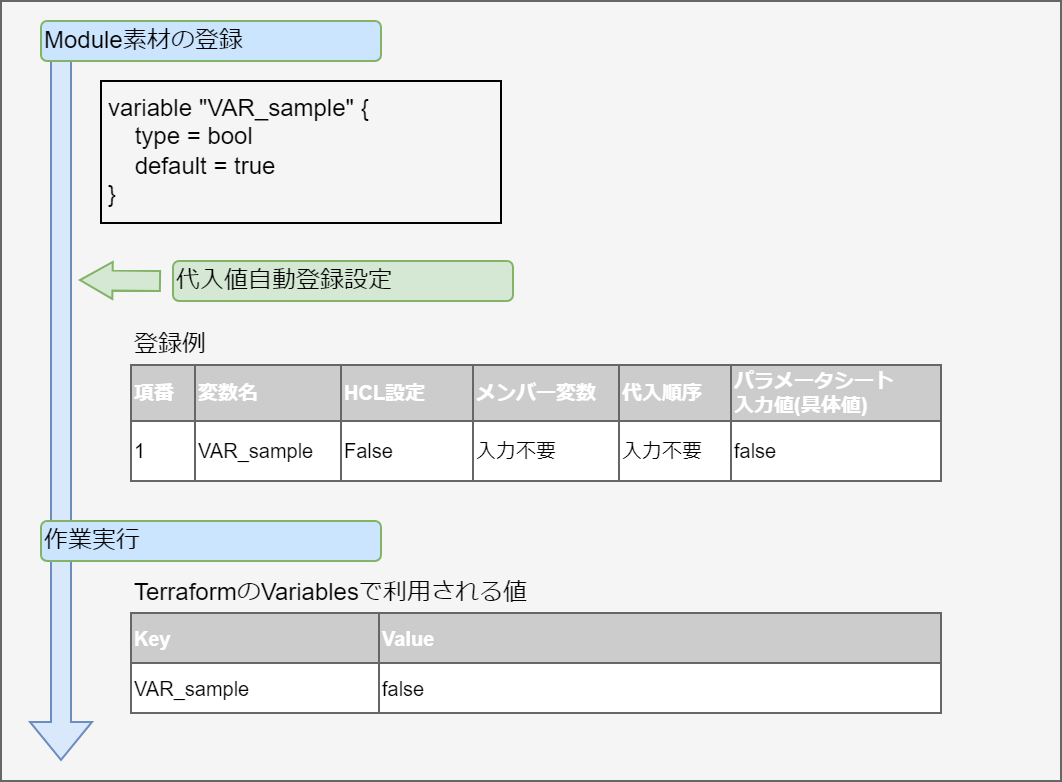Select the メンバー変数 column header

coord(545,393)
